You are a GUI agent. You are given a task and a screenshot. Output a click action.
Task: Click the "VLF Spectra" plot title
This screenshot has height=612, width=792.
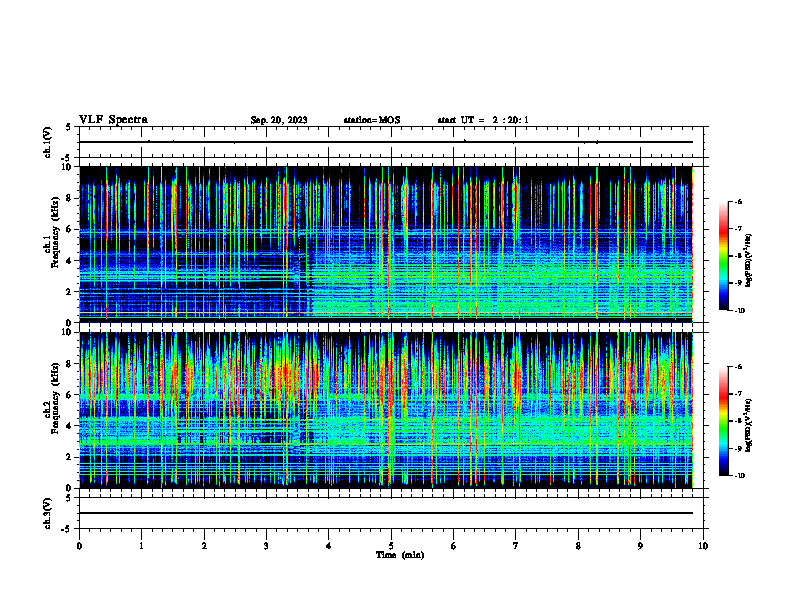tap(113, 120)
